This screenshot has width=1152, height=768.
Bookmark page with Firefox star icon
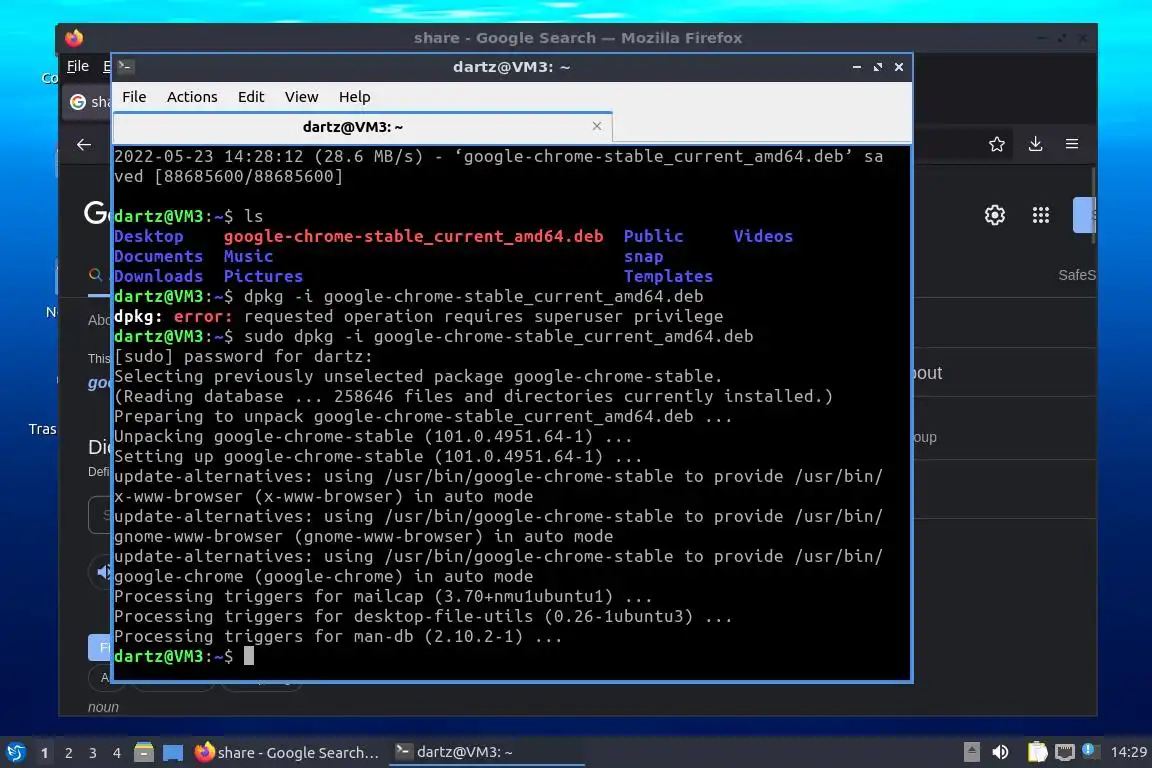[x=996, y=144]
